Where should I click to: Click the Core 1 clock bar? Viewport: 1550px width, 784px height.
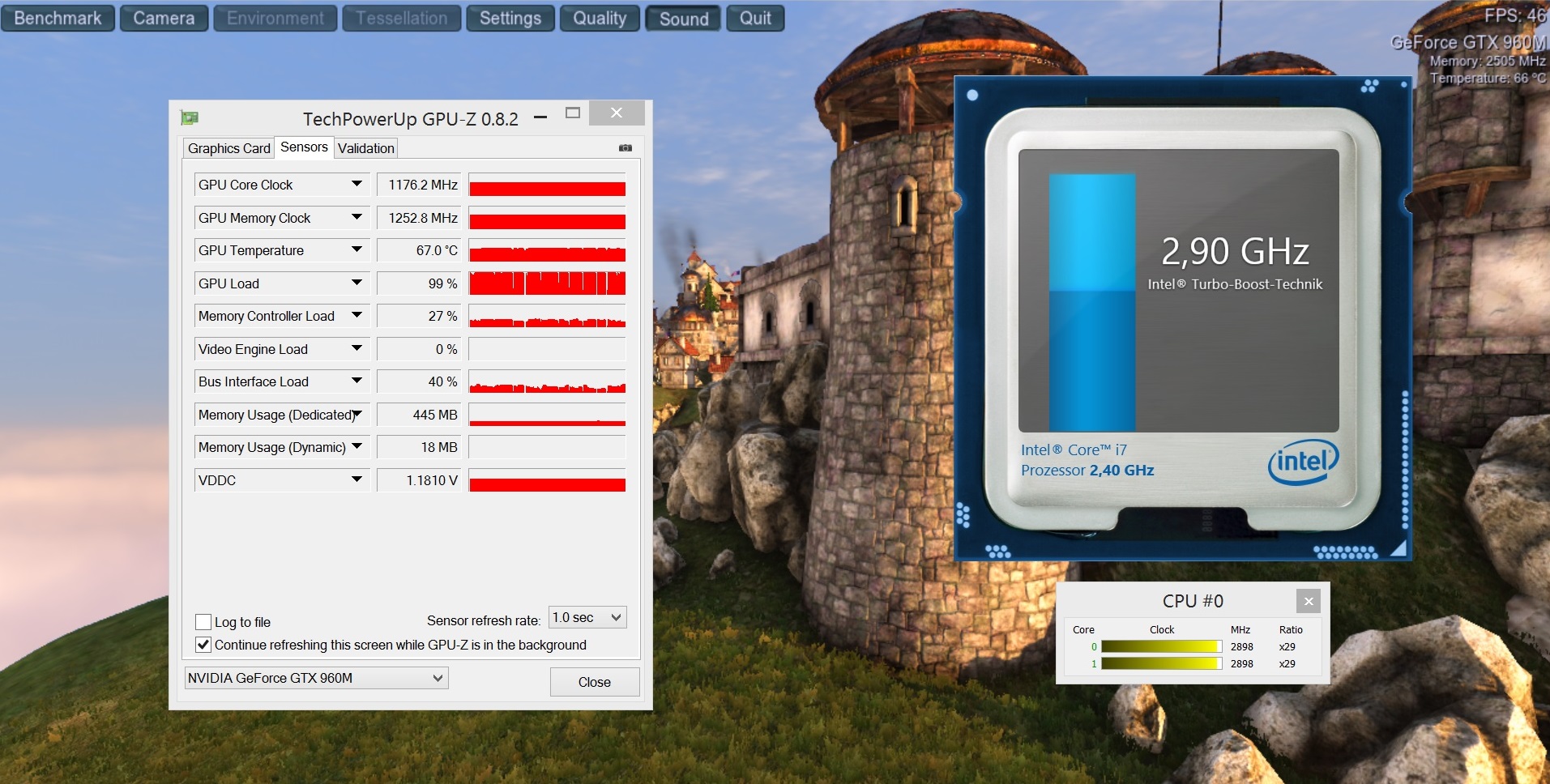coord(1161,663)
